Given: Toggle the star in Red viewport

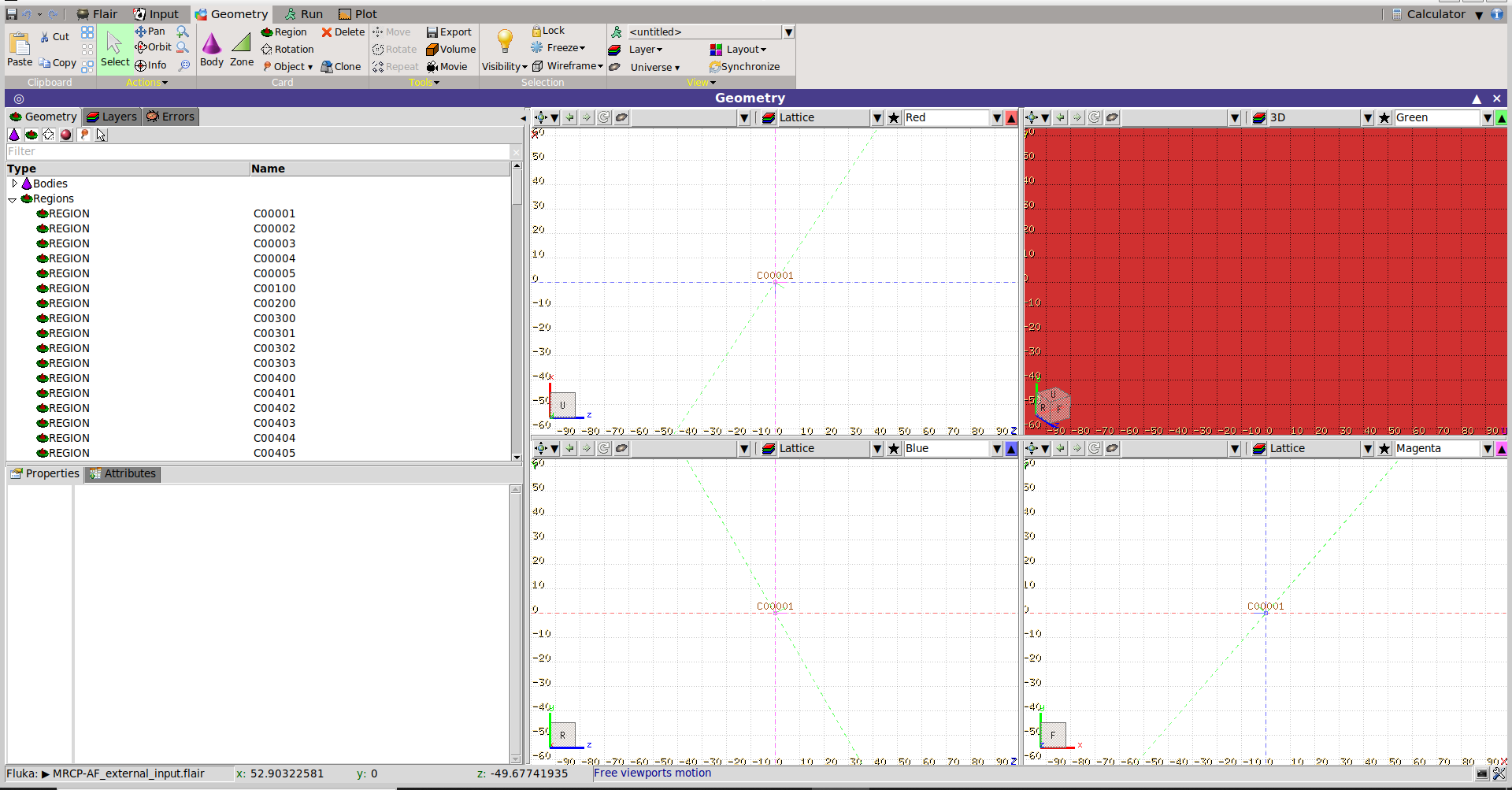Looking at the screenshot, I should point(894,118).
